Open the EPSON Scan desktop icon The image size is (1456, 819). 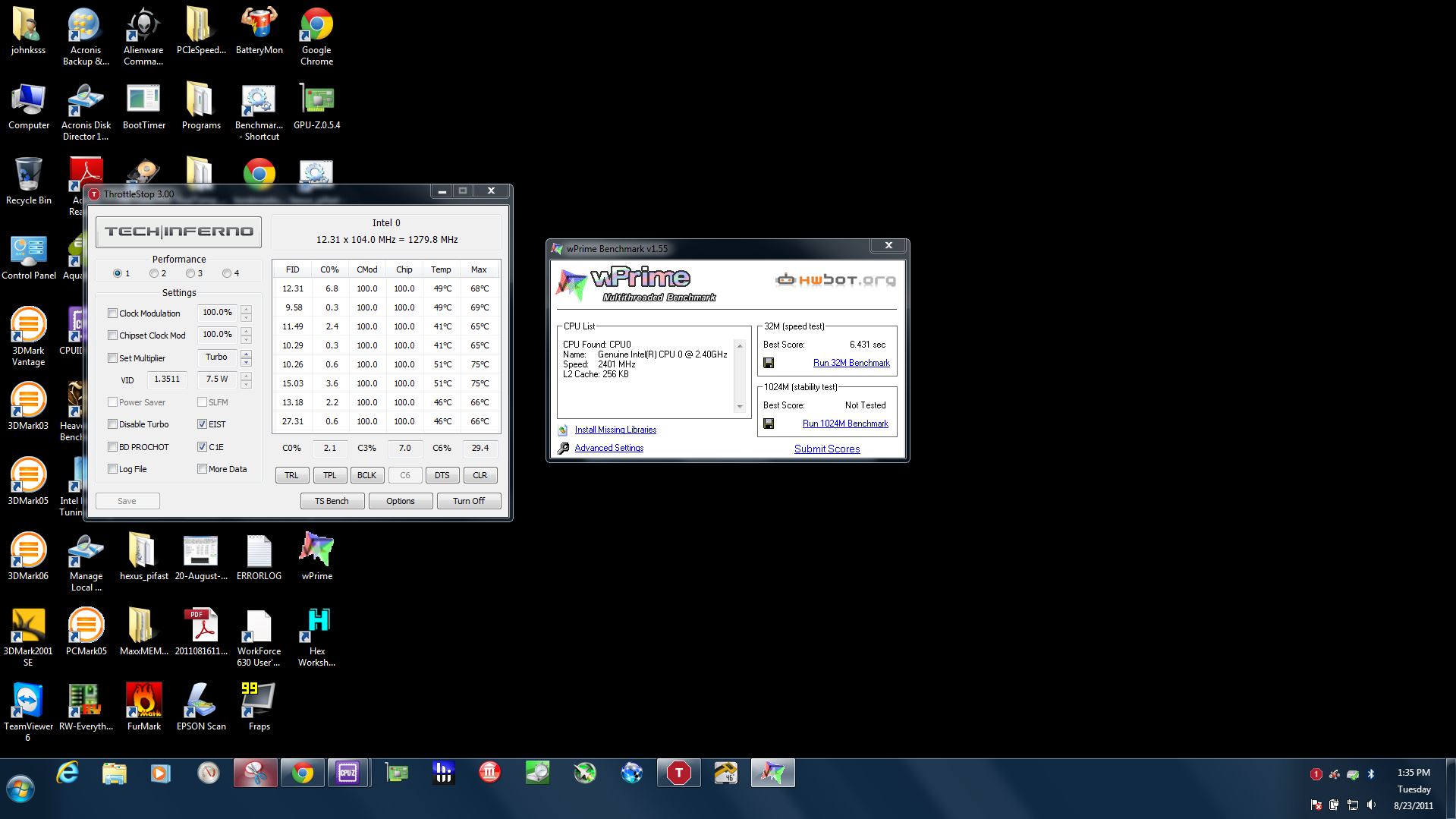(x=201, y=707)
